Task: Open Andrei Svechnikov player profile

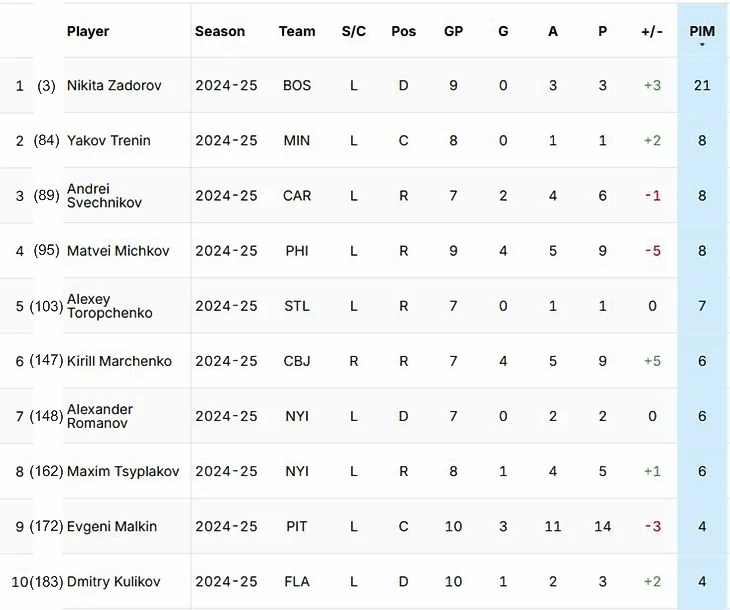Action: (104, 195)
